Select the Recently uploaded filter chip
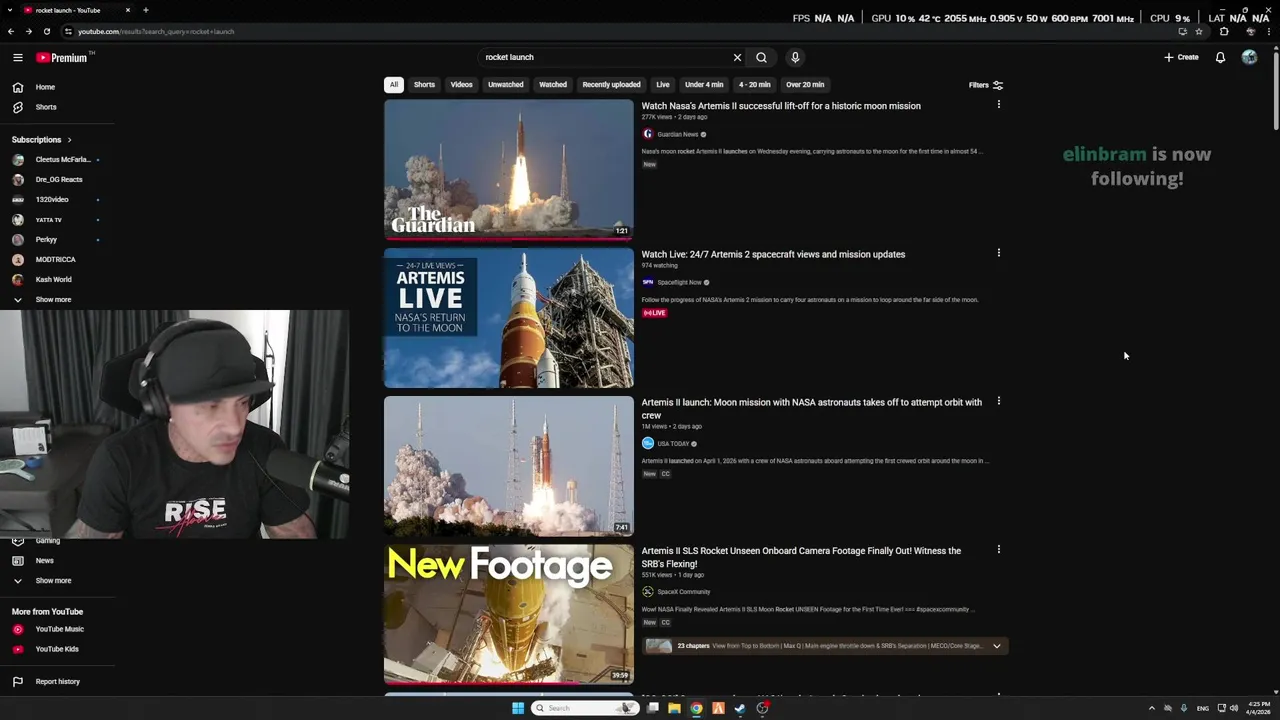The height and width of the screenshot is (720, 1280). (x=611, y=85)
